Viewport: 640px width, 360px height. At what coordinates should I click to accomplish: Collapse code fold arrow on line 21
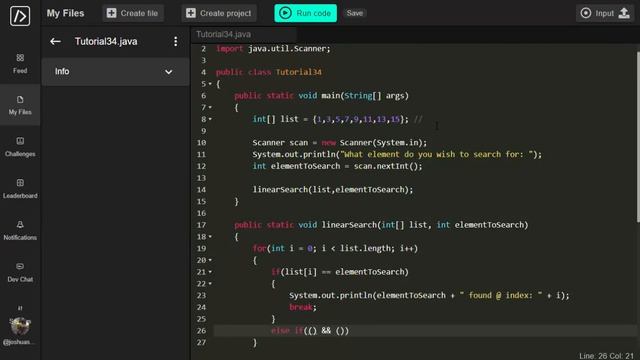[x=210, y=272]
